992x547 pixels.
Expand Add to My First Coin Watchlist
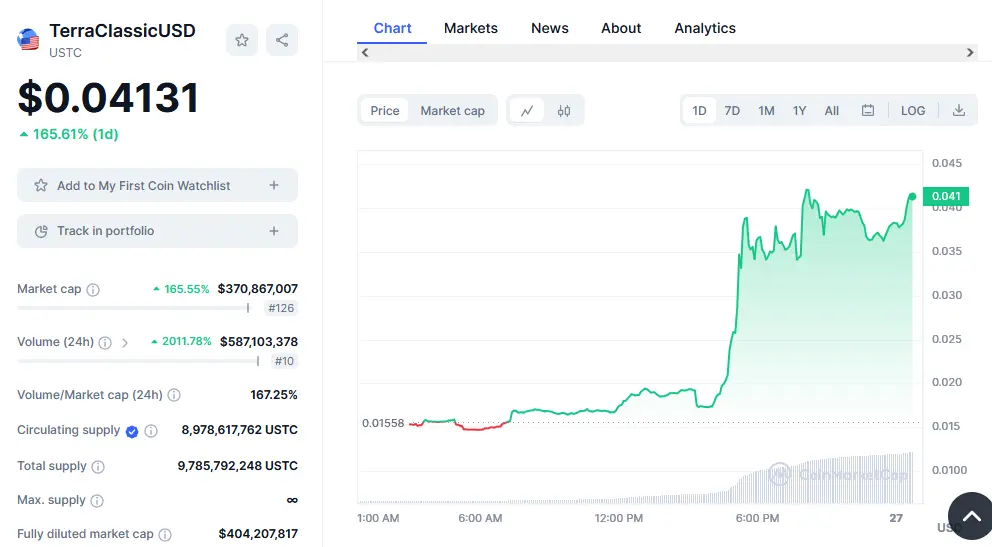pyautogui.click(x=274, y=186)
